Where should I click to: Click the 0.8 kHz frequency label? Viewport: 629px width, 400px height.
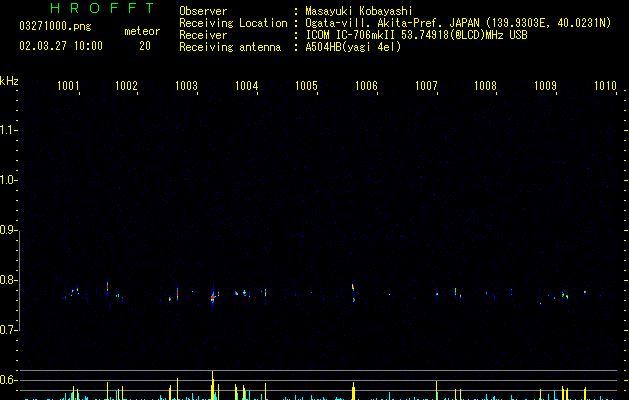(8, 280)
